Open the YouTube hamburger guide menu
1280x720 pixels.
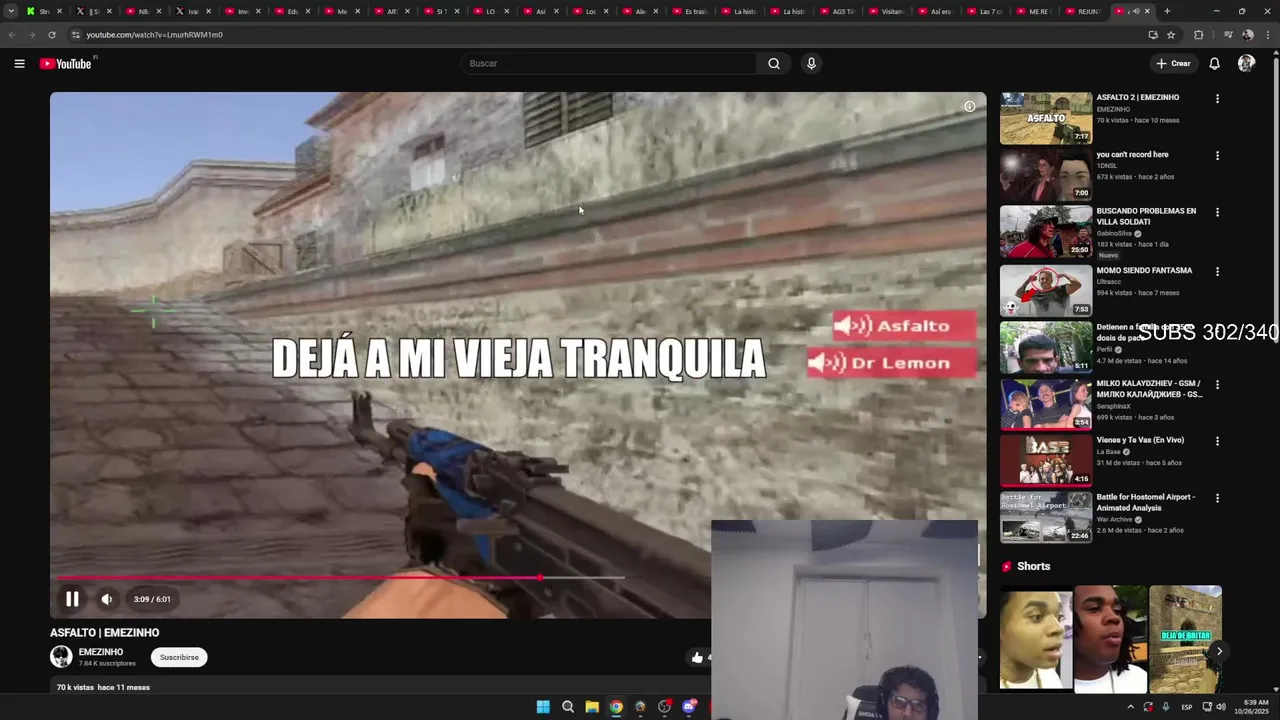19,63
